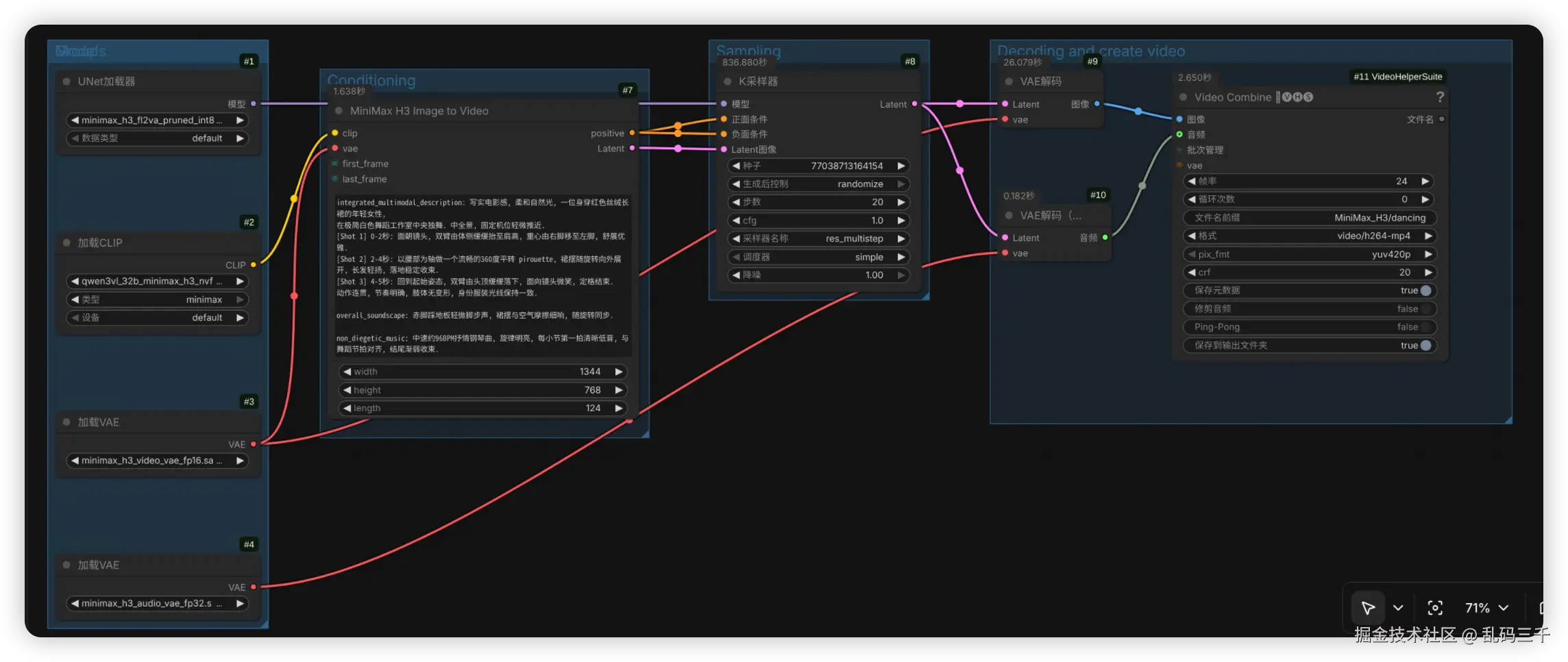Toggle the 保存元数据 switch off

coord(1426,291)
